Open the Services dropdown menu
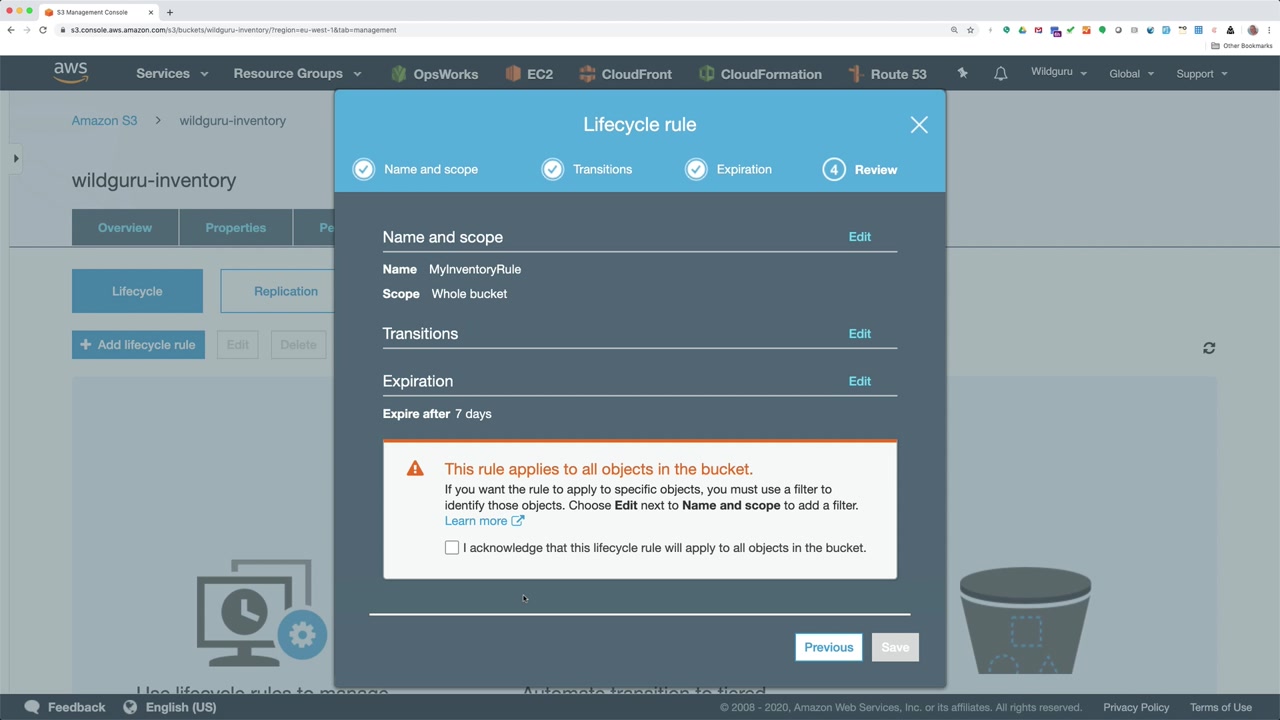 tap(172, 74)
